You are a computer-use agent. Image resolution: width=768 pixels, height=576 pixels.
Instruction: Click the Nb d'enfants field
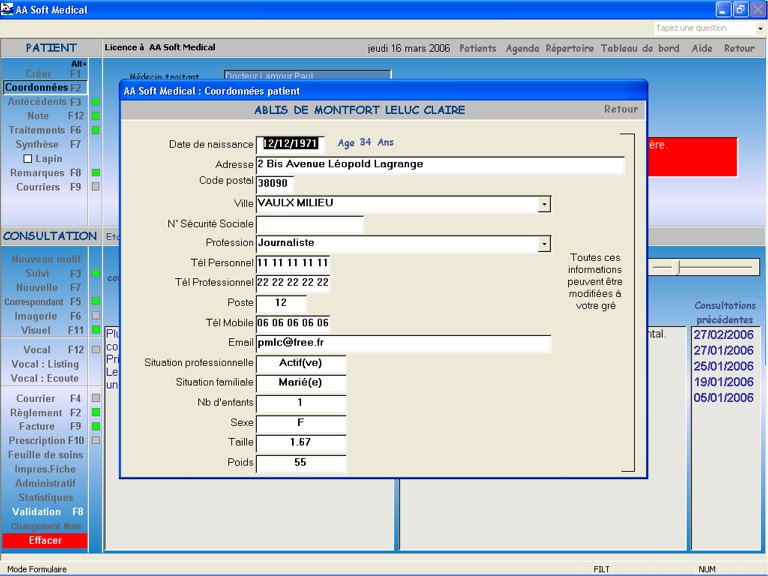point(301,403)
